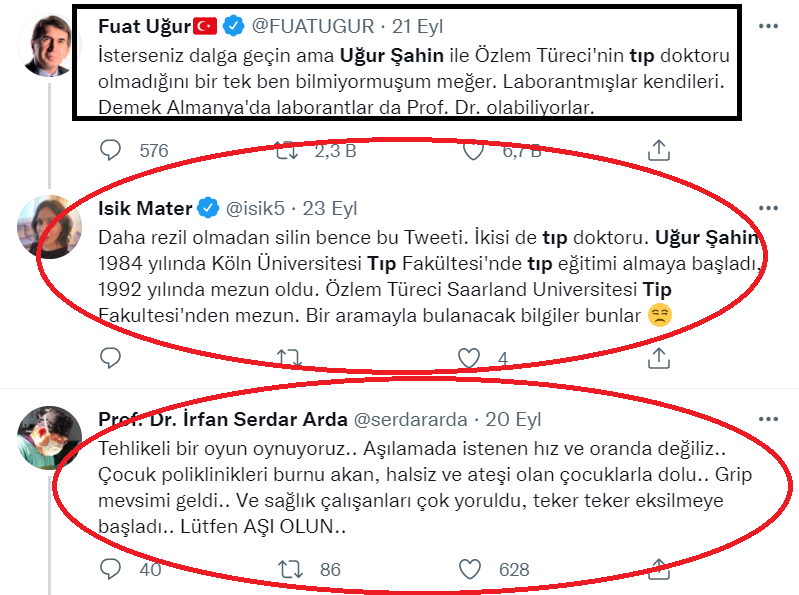Viewport: 799px width, 595px height.
Task: Reply to İrfan Serdar Arda's tweet
Action: click(x=111, y=569)
